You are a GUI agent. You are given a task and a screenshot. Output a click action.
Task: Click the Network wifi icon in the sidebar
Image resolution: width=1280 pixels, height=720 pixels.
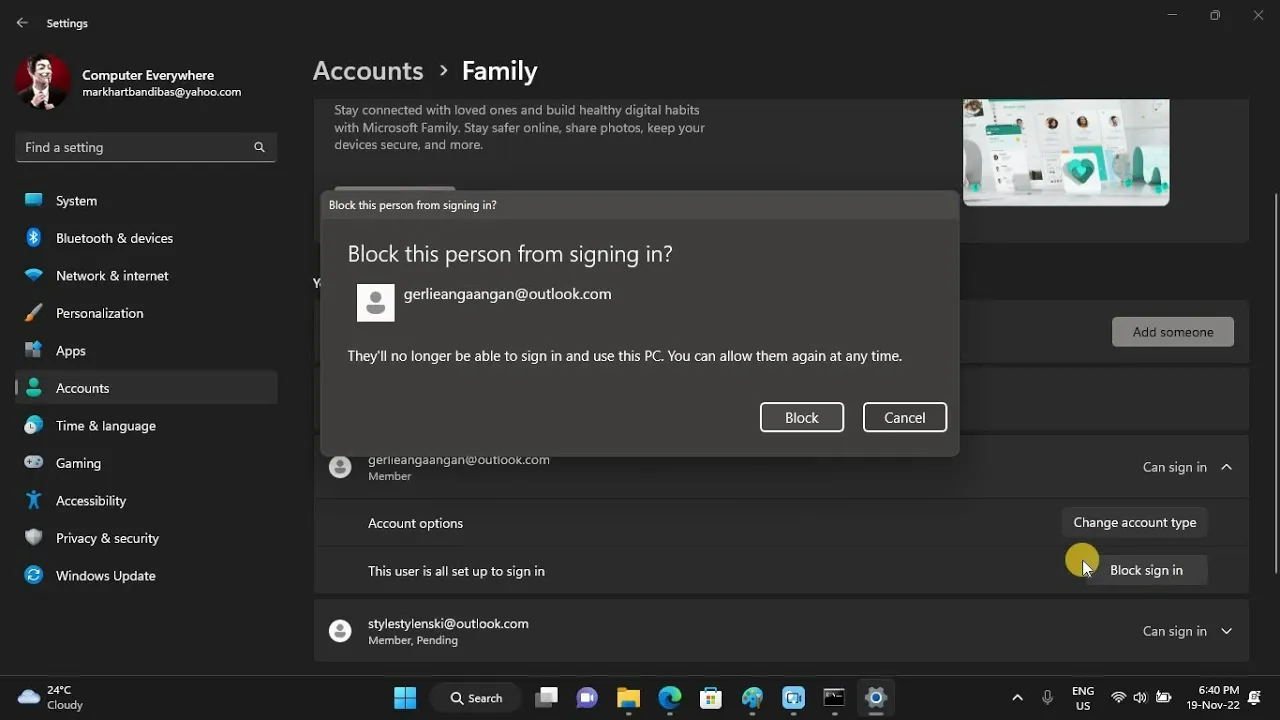[34, 275]
